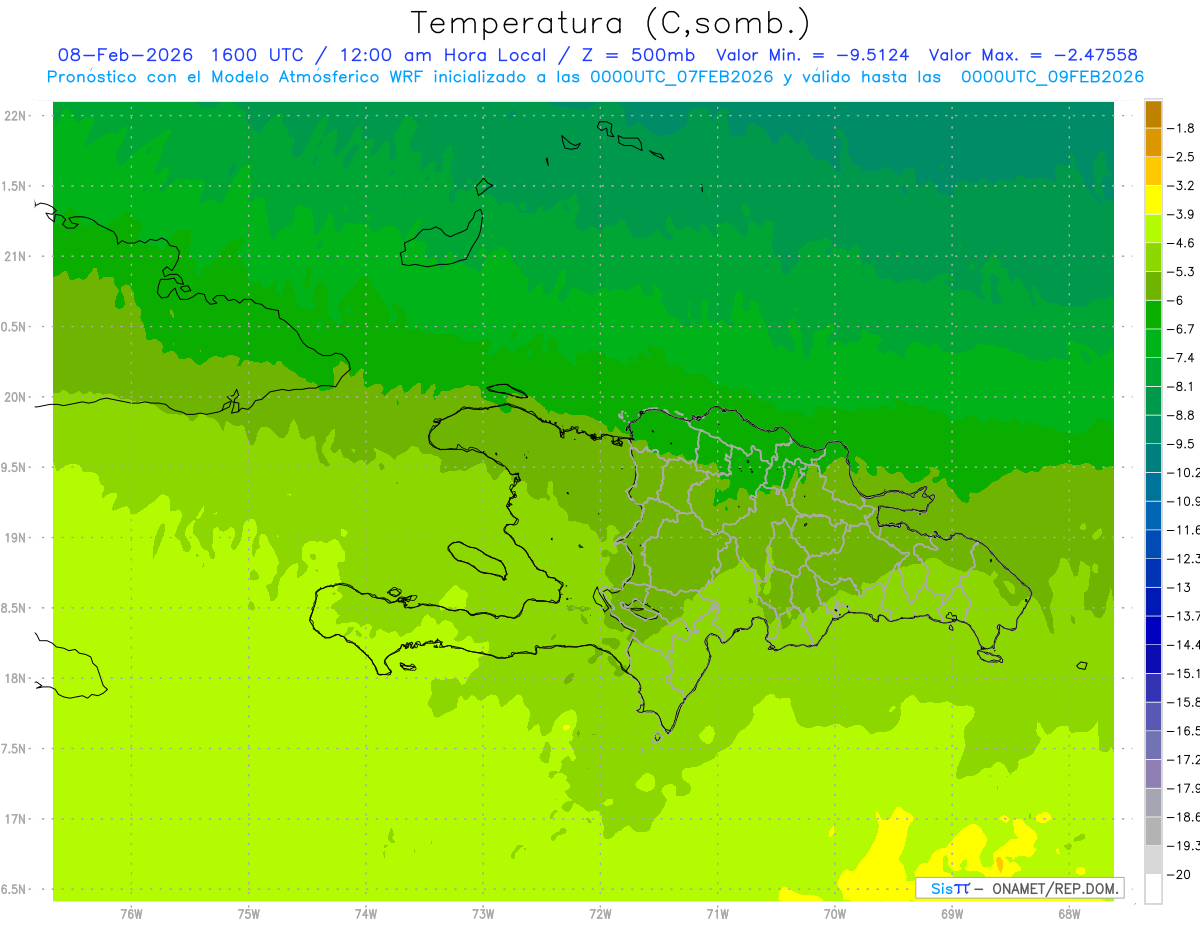This screenshot has height=927, width=1200.
Task: Select the 'Z = 500mb' level text
Action: [x=638, y=55]
